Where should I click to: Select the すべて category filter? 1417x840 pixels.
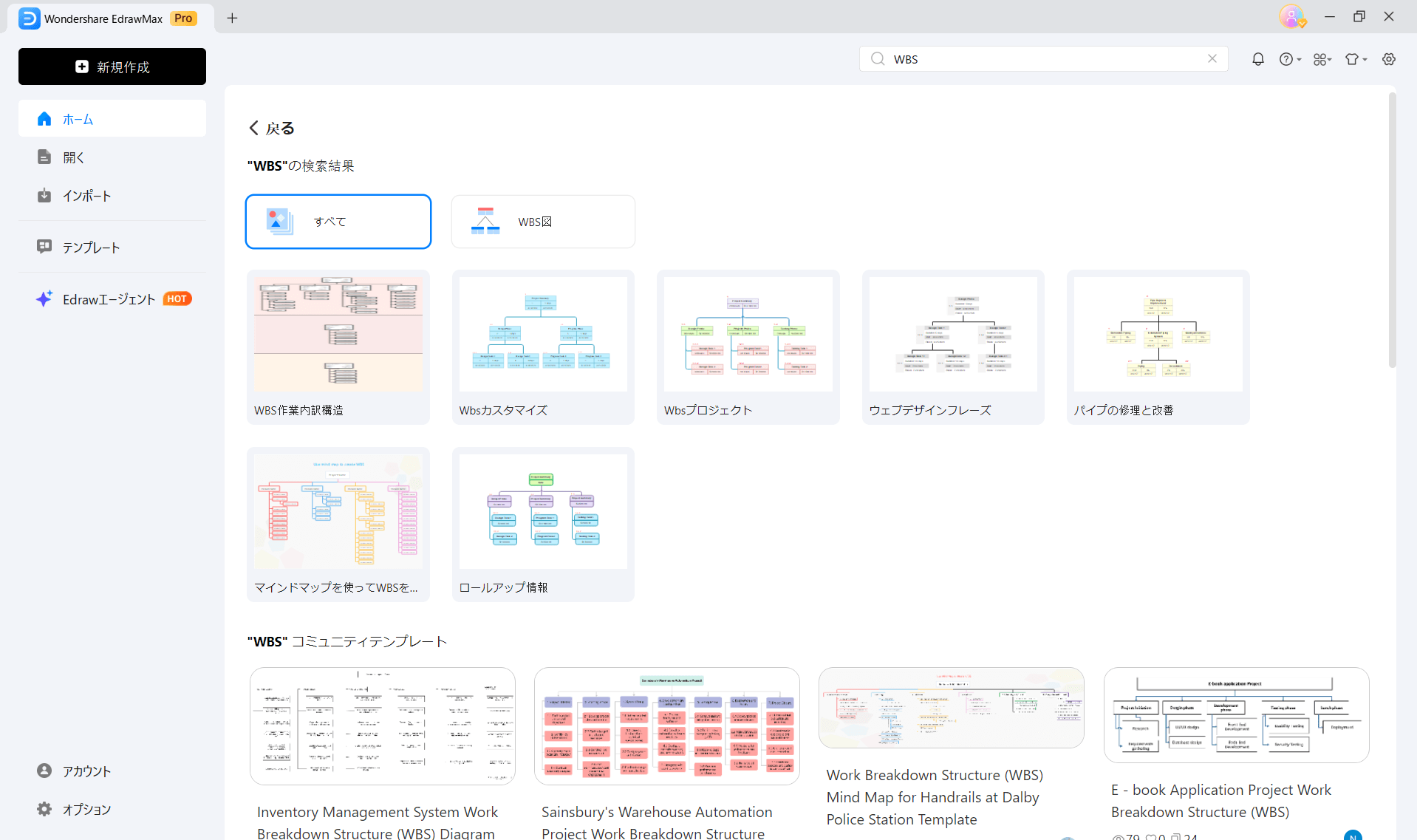coord(338,222)
